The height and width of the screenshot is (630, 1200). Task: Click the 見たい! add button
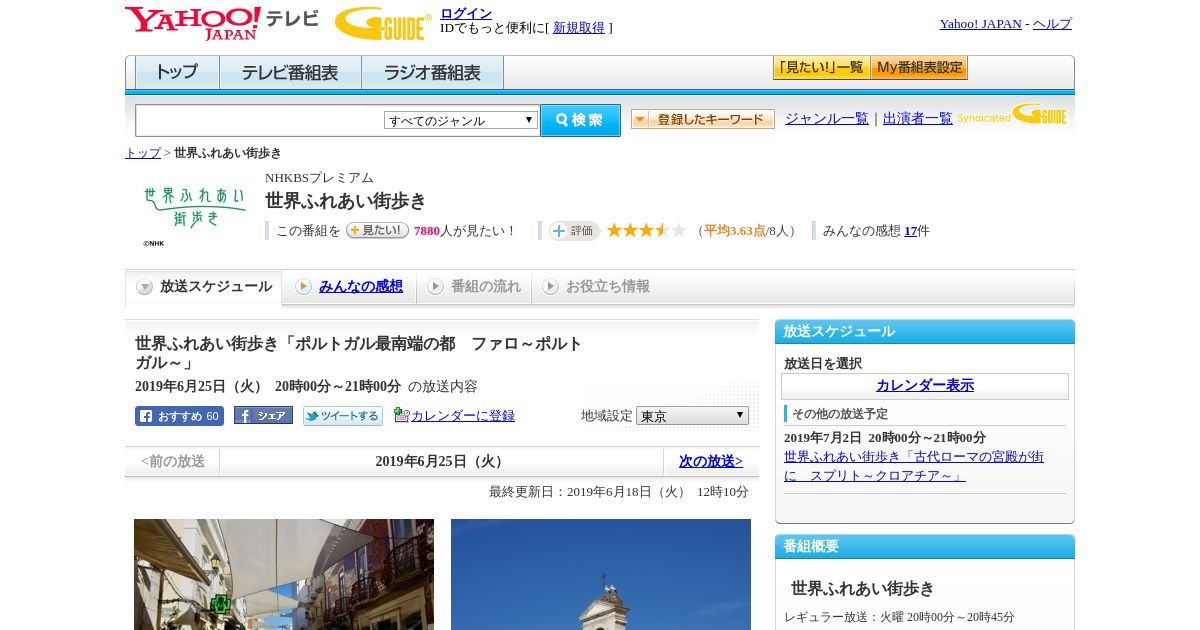pyautogui.click(x=377, y=230)
